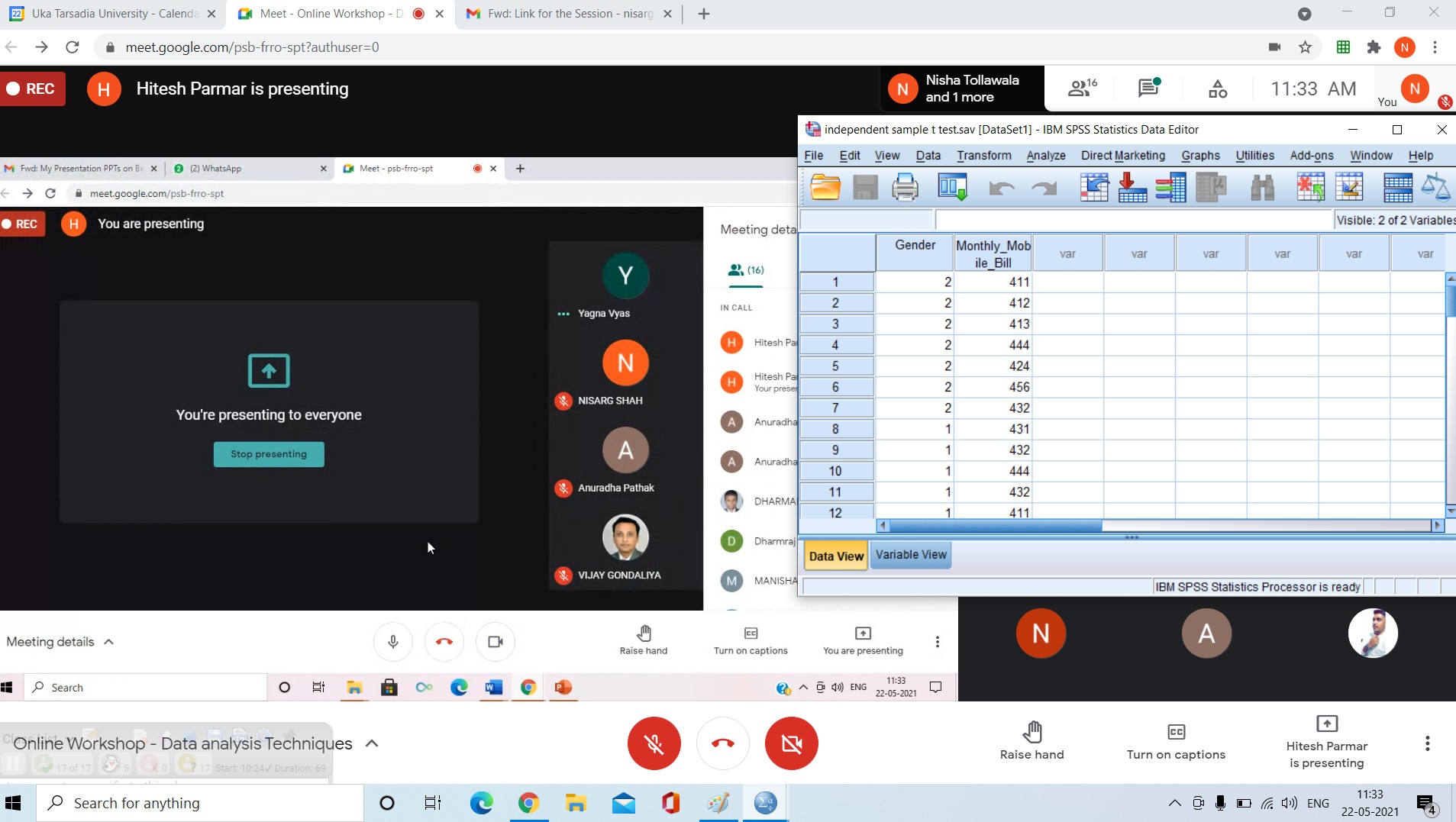Open the SPSS Data menu

(x=928, y=156)
